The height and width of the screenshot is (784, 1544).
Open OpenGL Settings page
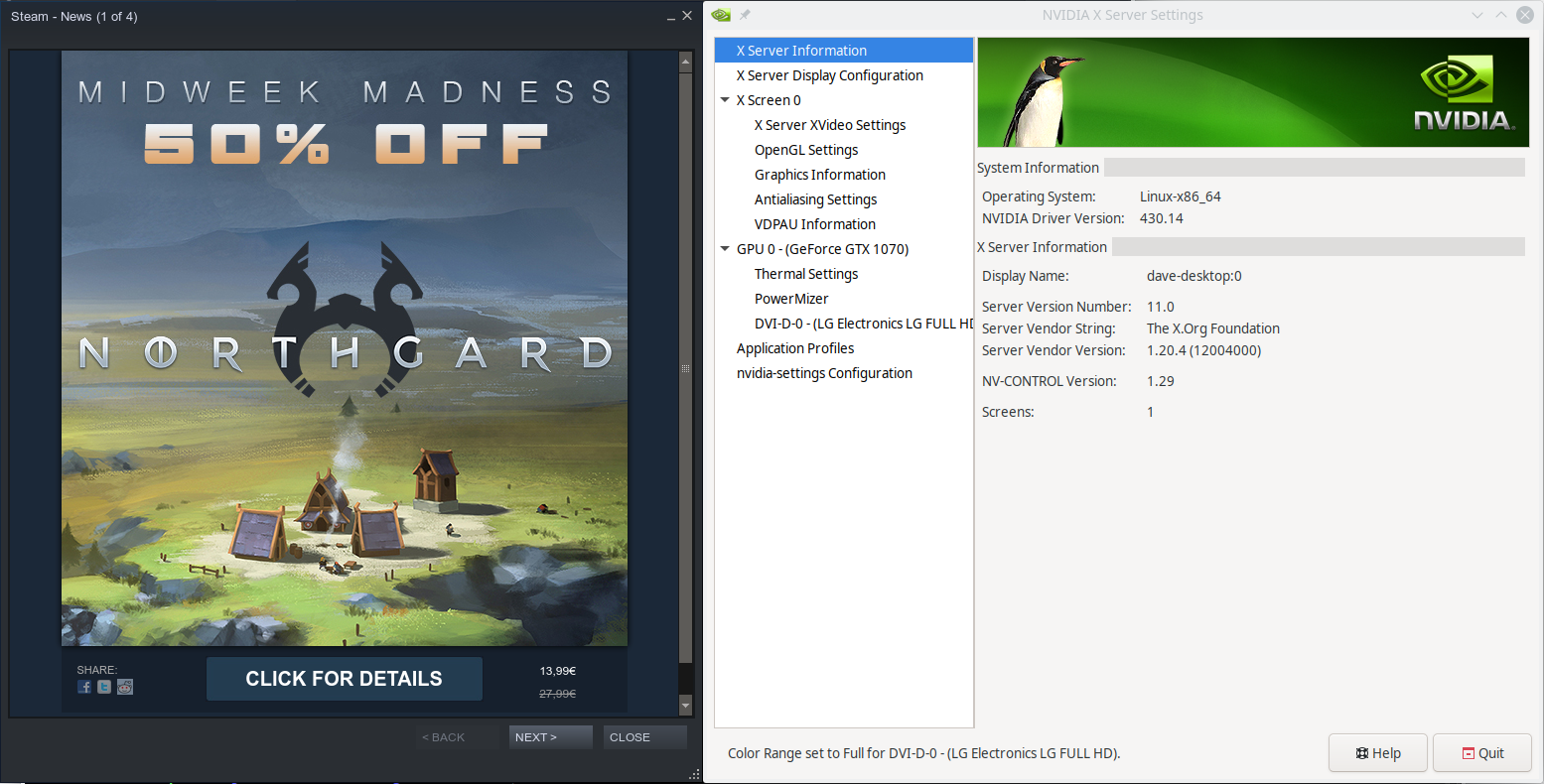click(x=806, y=150)
